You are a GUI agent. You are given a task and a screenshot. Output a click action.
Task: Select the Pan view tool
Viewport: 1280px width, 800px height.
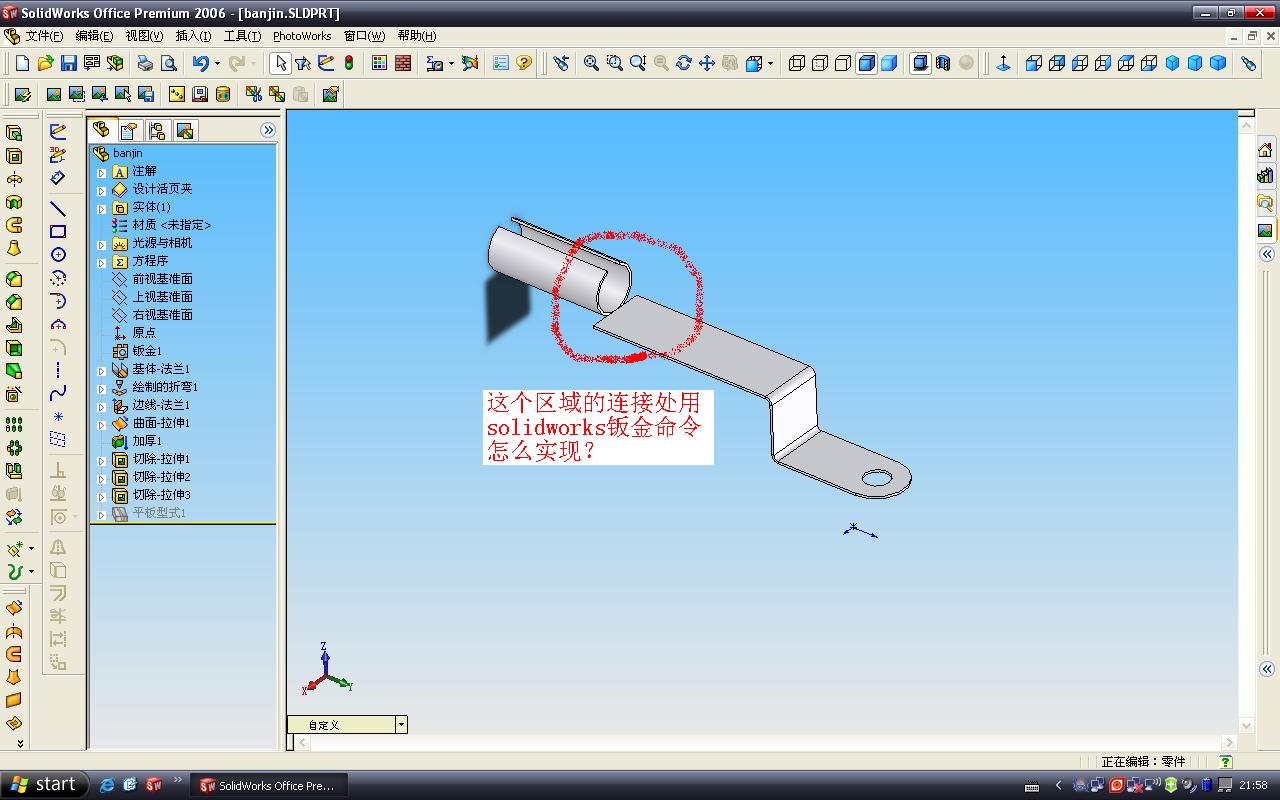tap(707, 63)
